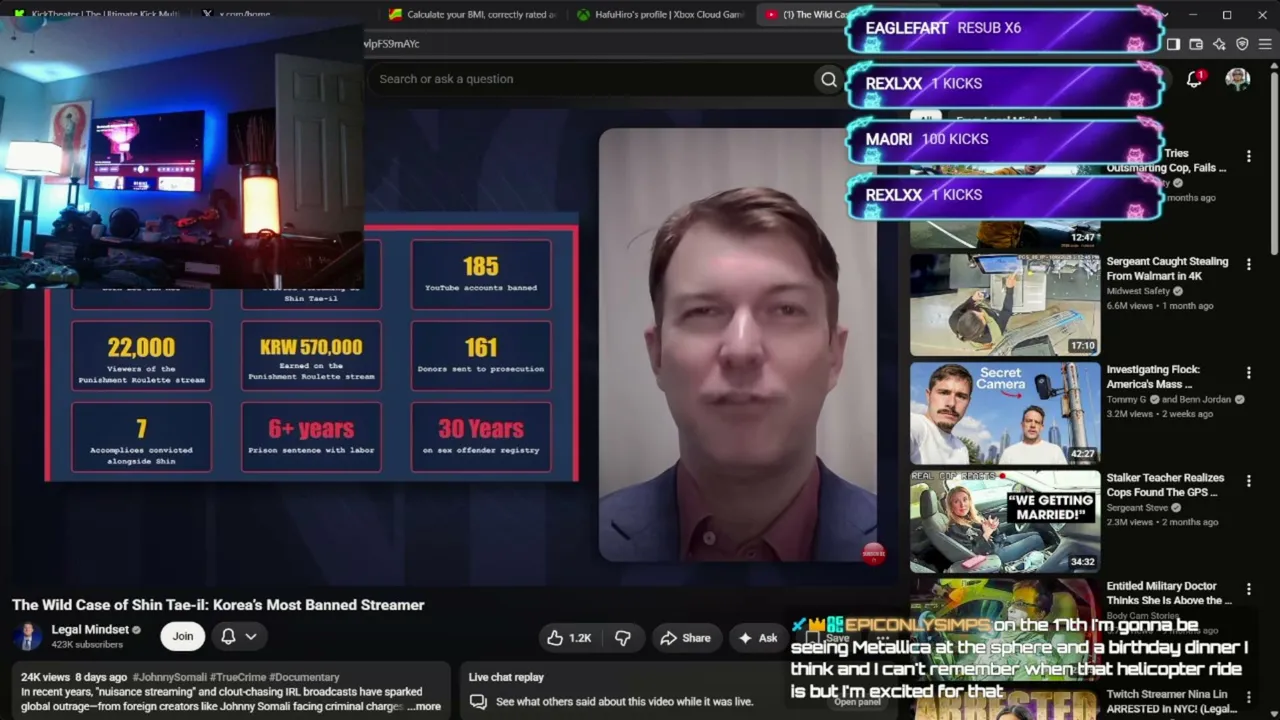Open options for Tries Outsmarting Cop video
Viewport: 1280px width, 720px height.
pyautogui.click(x=1248, y=156)
